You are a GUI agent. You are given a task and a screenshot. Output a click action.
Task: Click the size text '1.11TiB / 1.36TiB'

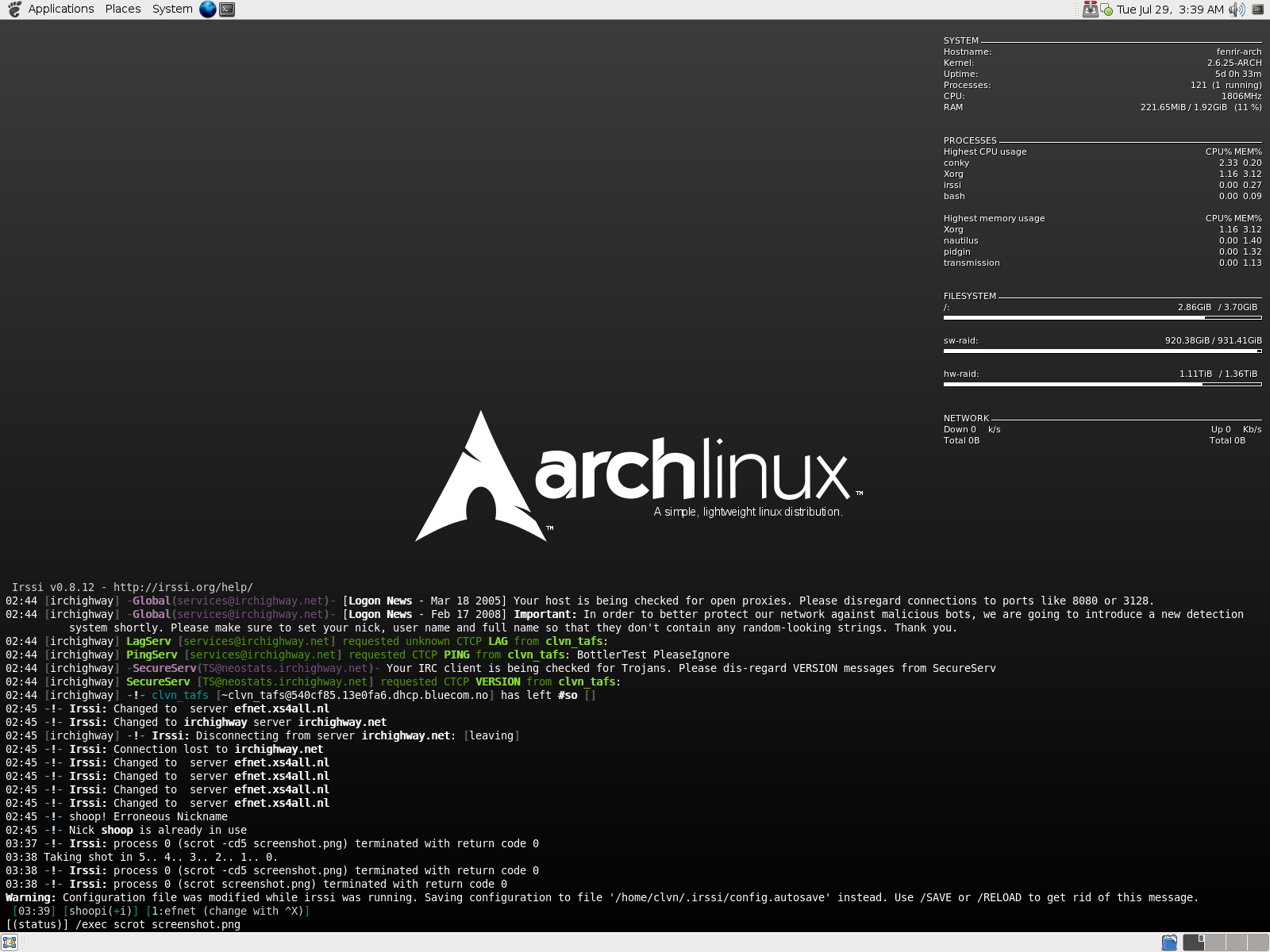click(x=1218, y=374)
